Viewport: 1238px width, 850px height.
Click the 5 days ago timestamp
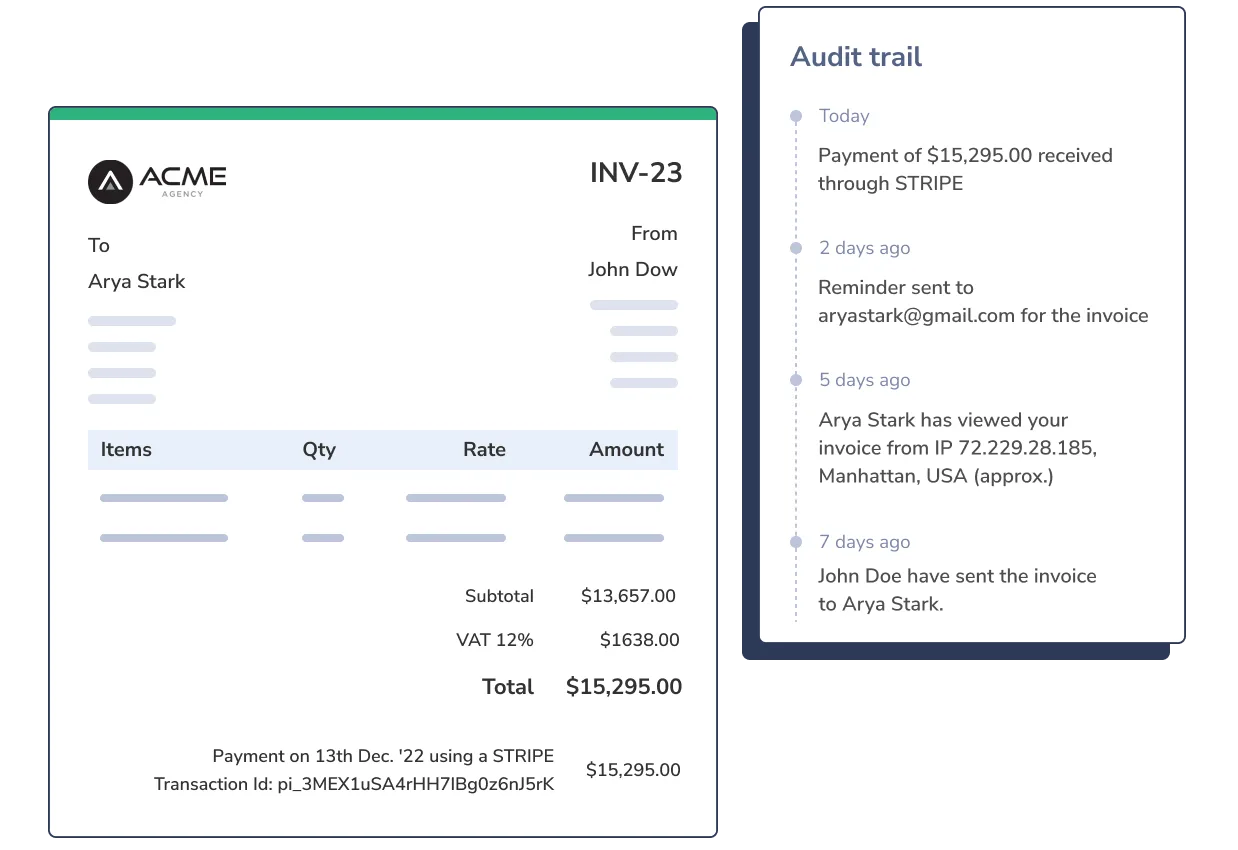864,380
